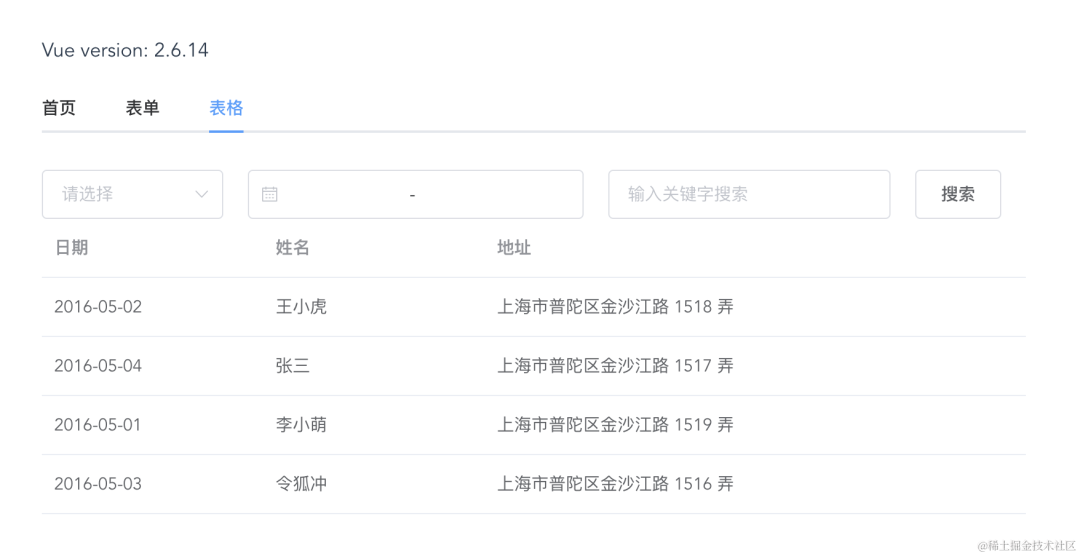The width and height of the screenshot is (1080, 556).
Task: Click the 姓名 column header
Action: [x=293, y=248]
